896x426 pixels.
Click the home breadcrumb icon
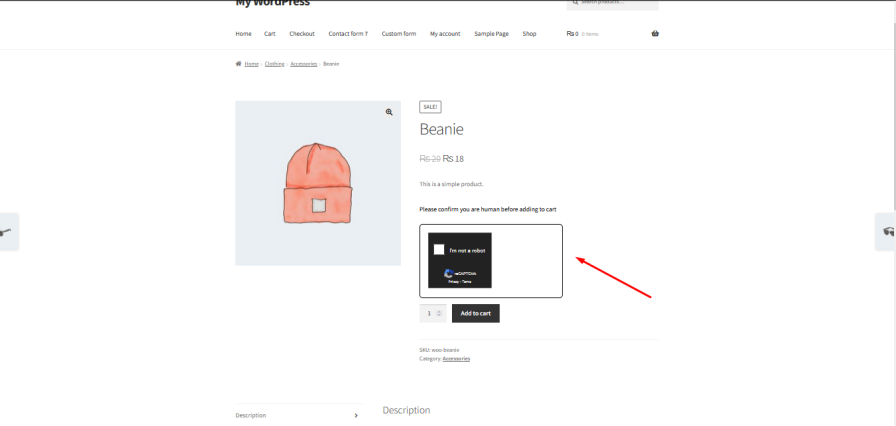(238, 64)
